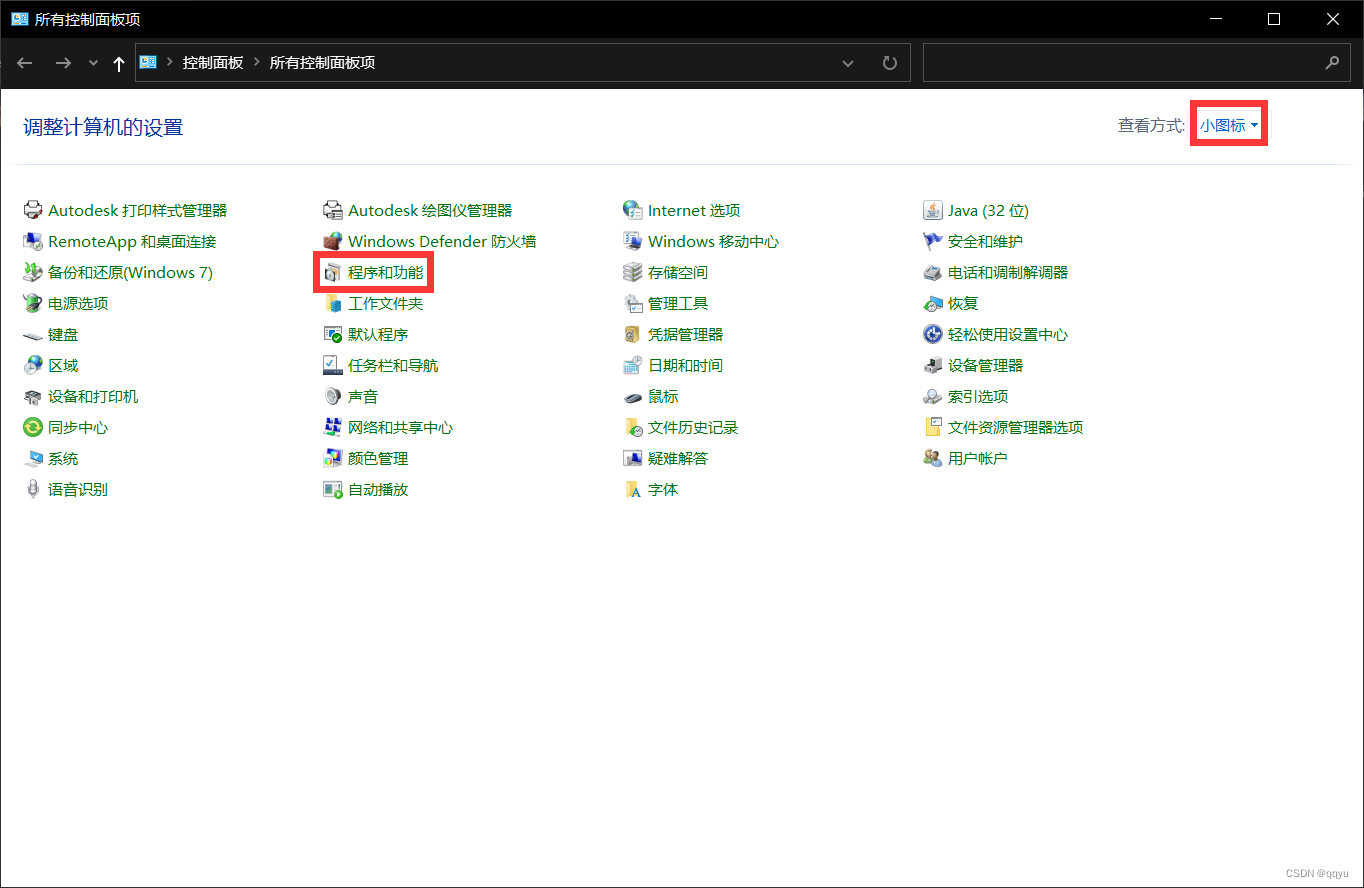
Task: Open the 文件历史记录 link
Action: click(x=693, y=427)
